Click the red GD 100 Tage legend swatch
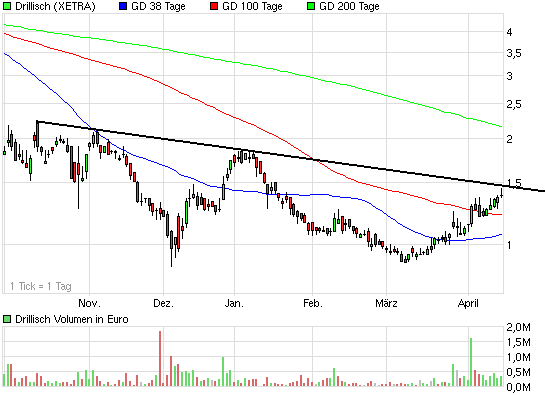Image resolution: width=545 pixels, height=395 pixels. click(214, 6)
